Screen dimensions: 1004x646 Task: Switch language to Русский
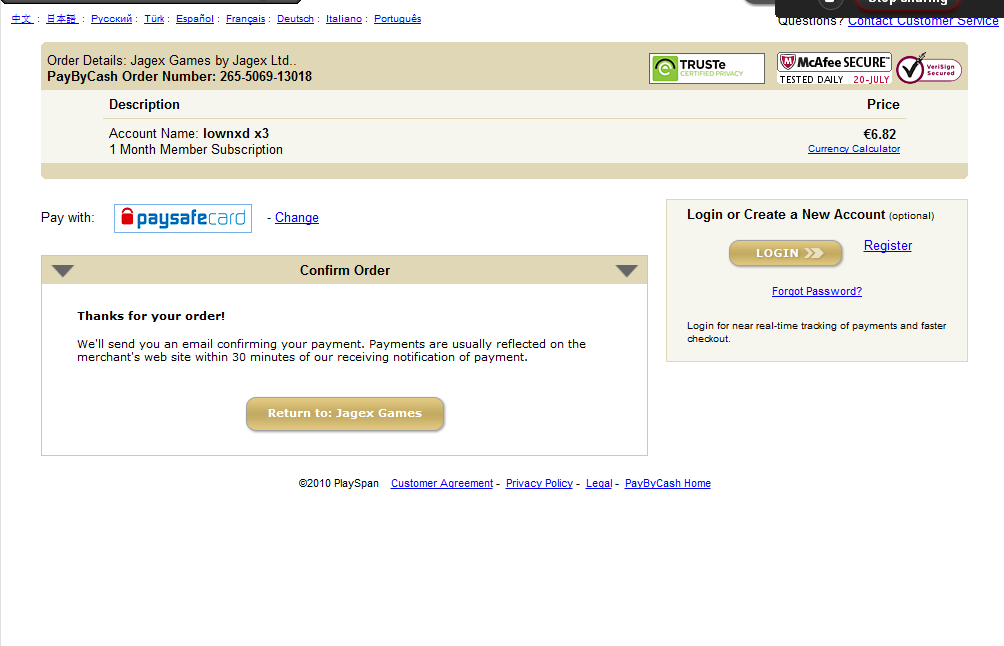(111, 19)
